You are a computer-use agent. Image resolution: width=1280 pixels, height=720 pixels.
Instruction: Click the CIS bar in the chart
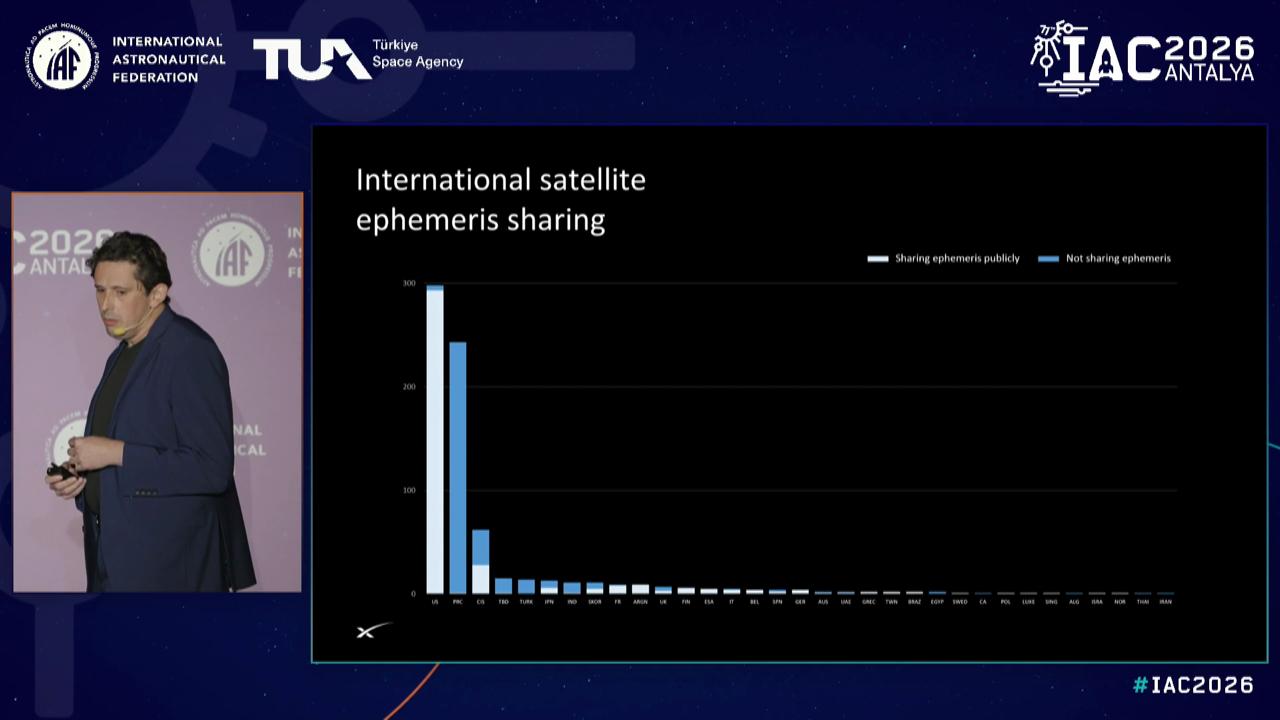point(481,562)
